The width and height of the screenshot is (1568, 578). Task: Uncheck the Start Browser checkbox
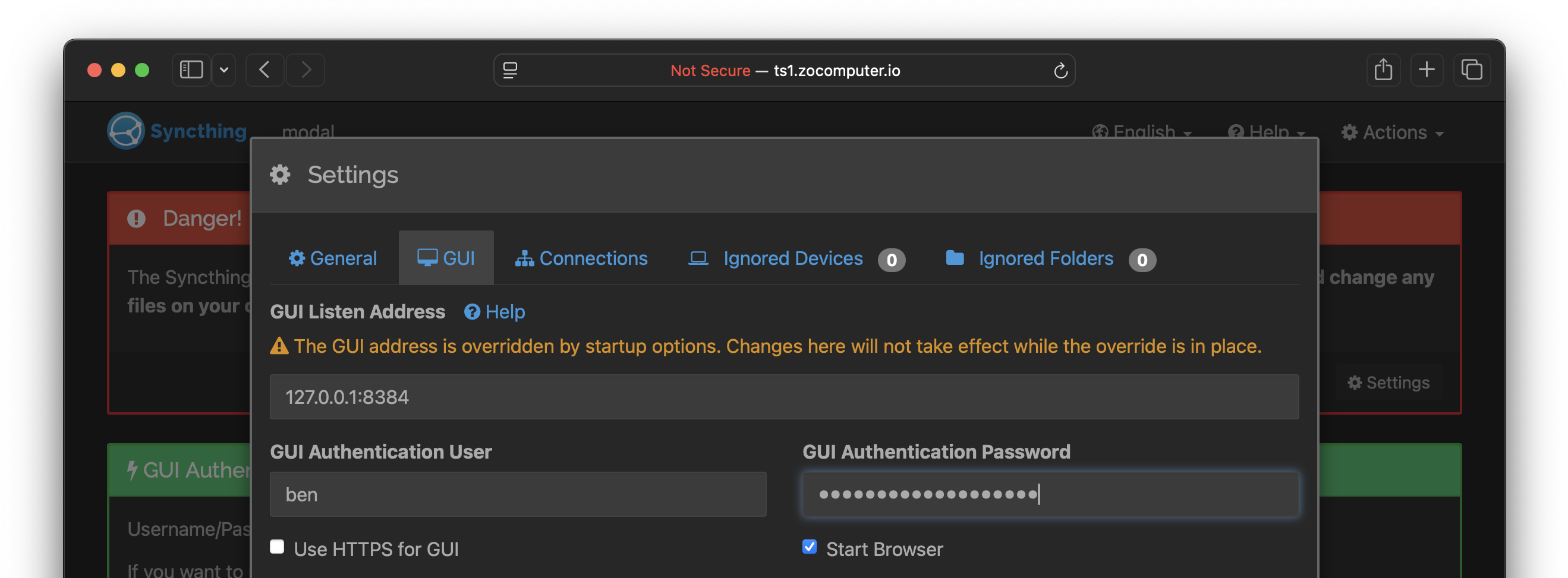coord(810,547)
